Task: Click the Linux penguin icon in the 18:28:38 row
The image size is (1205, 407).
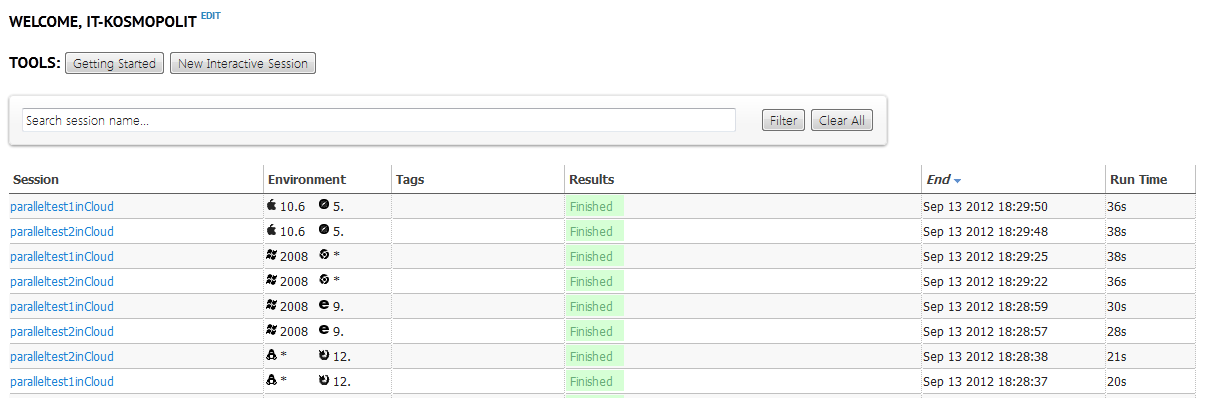Action: (272, 356)
